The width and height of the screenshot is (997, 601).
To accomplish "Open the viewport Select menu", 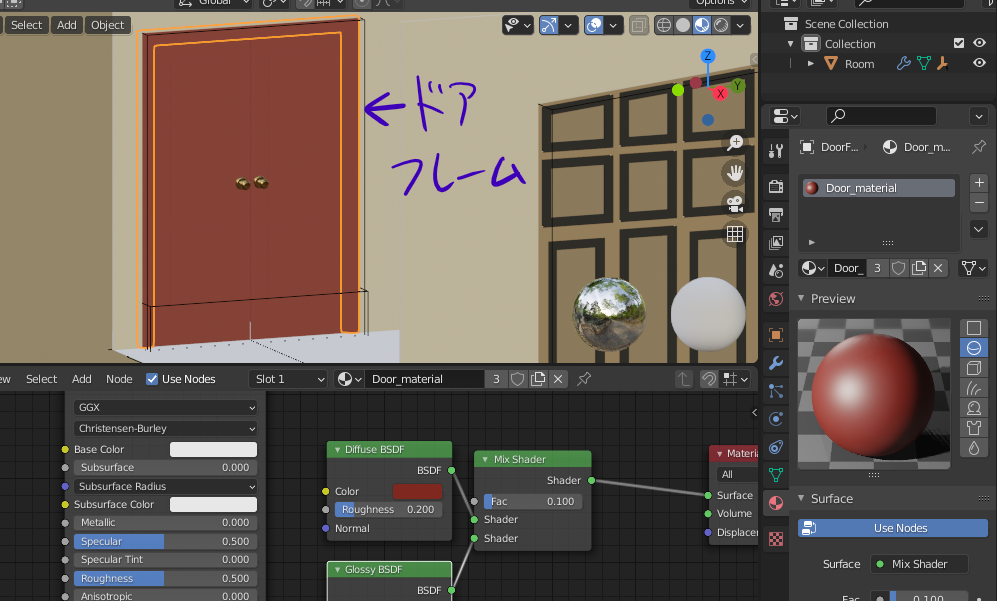I will [26, 25].
